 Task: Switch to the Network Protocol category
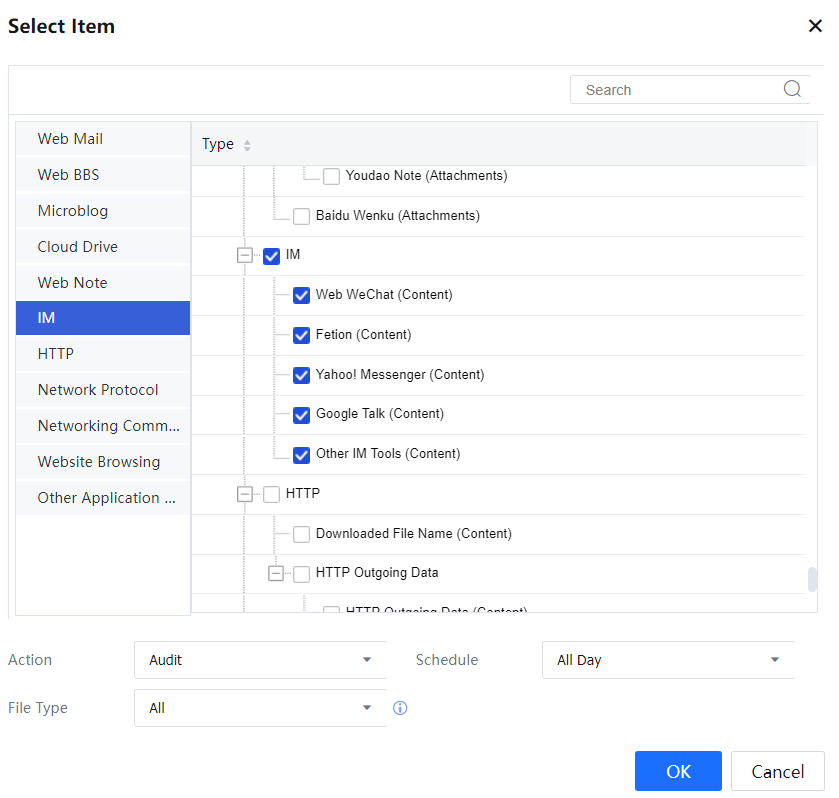click(102, 390)
